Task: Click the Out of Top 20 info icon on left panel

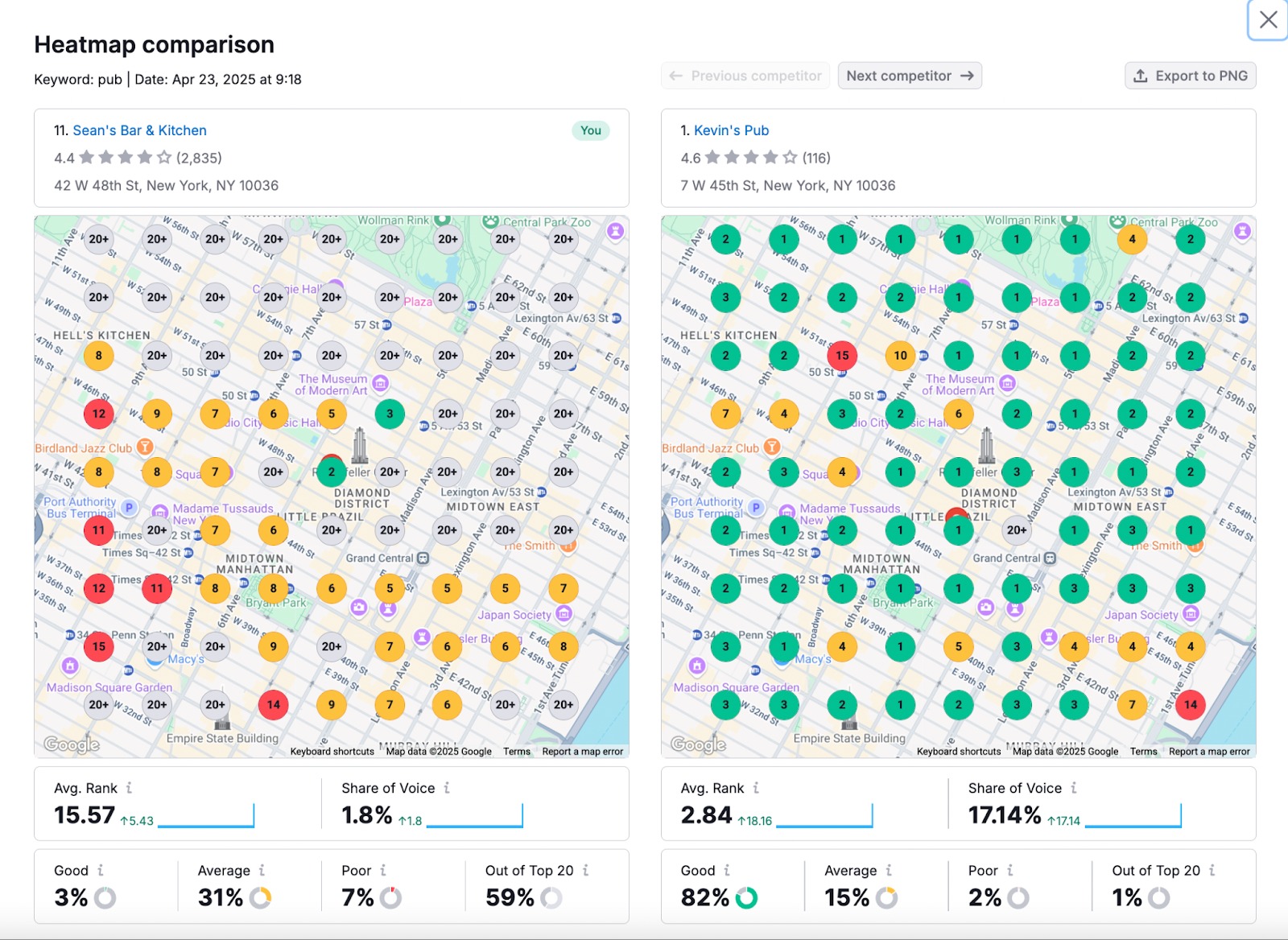Action: coord(587,871)
